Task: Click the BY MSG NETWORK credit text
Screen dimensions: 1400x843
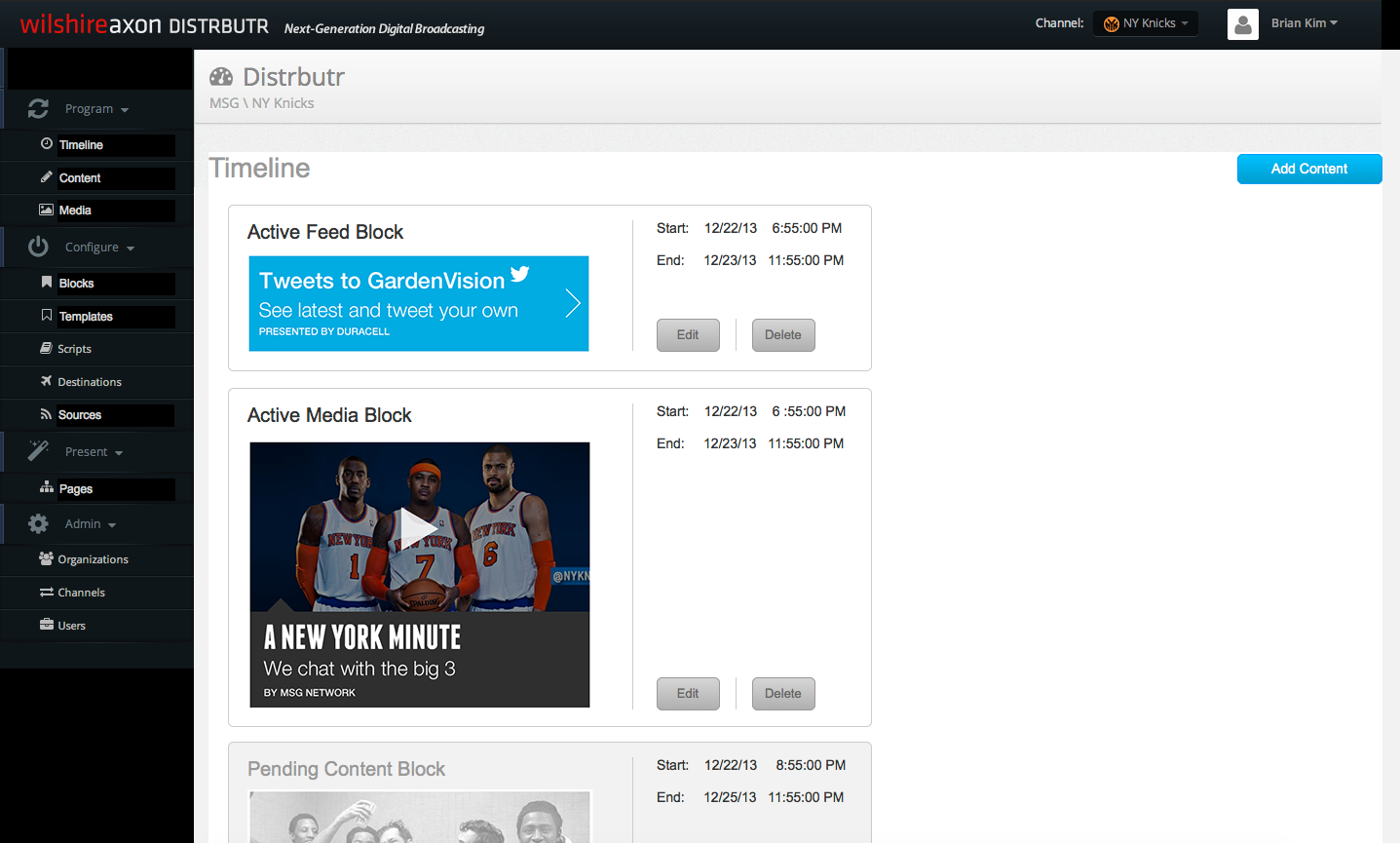Action: [x=310, y=693]
